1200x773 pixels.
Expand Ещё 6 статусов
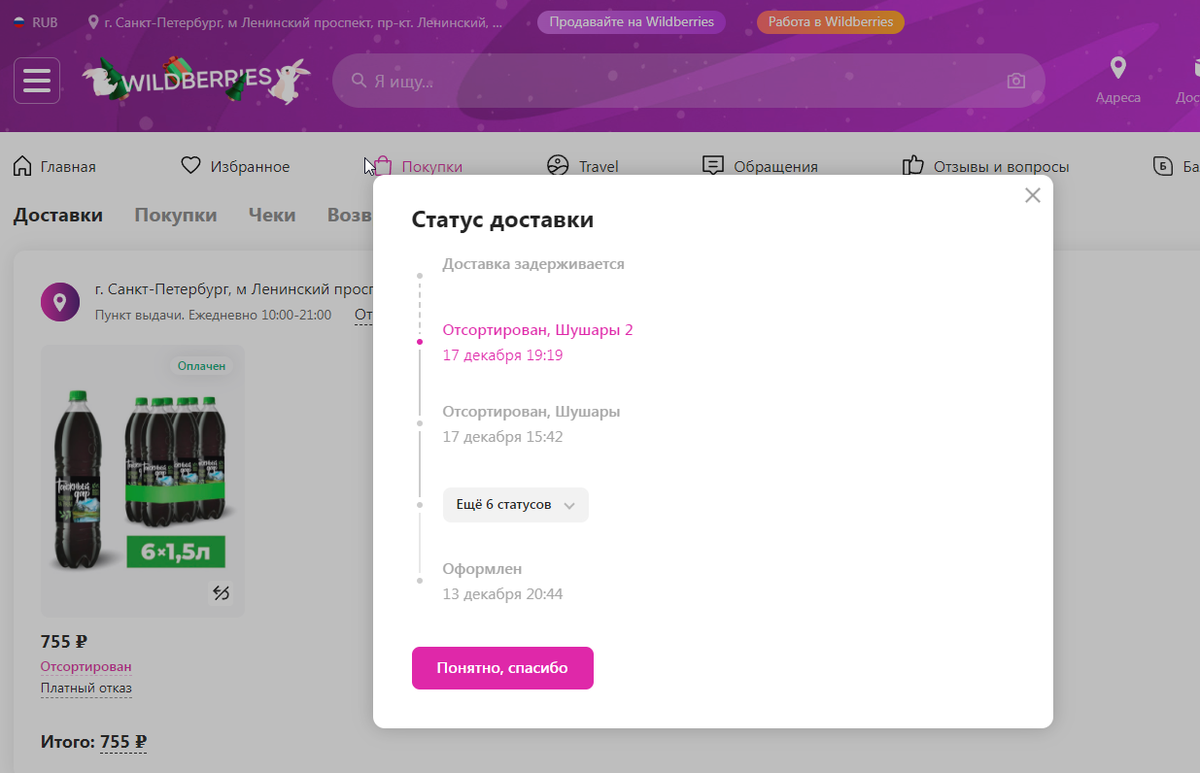[516, 505]
